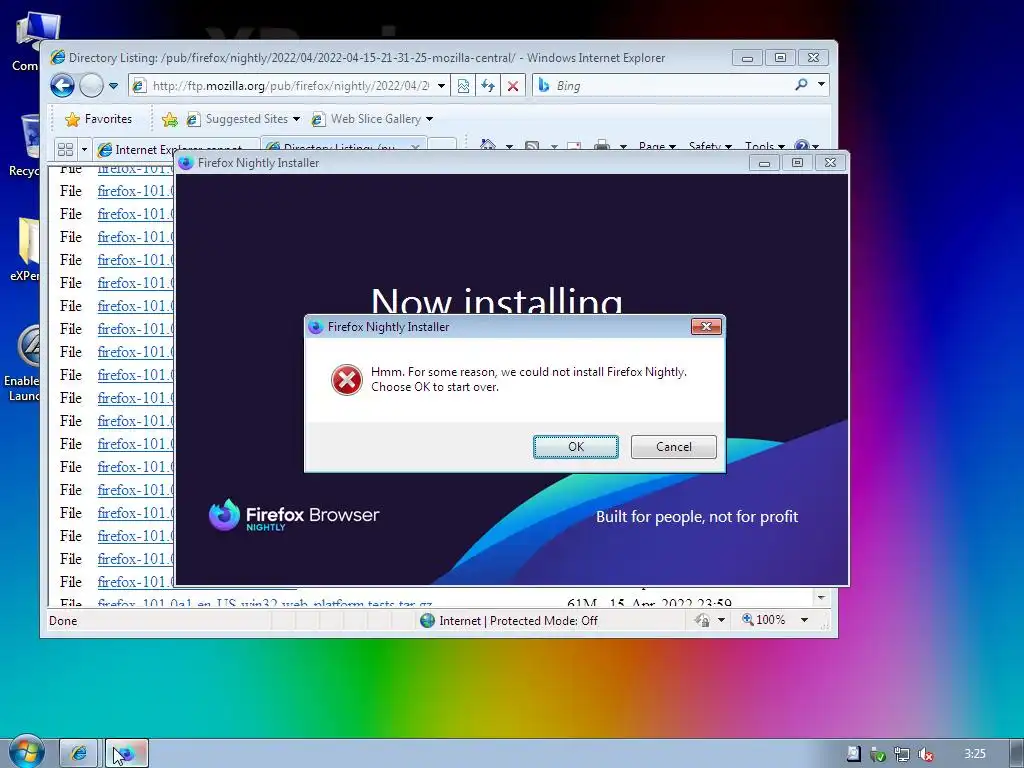
Task: Expand the address bar autocomplete dropdown arrow
Action: click(441, 86)
